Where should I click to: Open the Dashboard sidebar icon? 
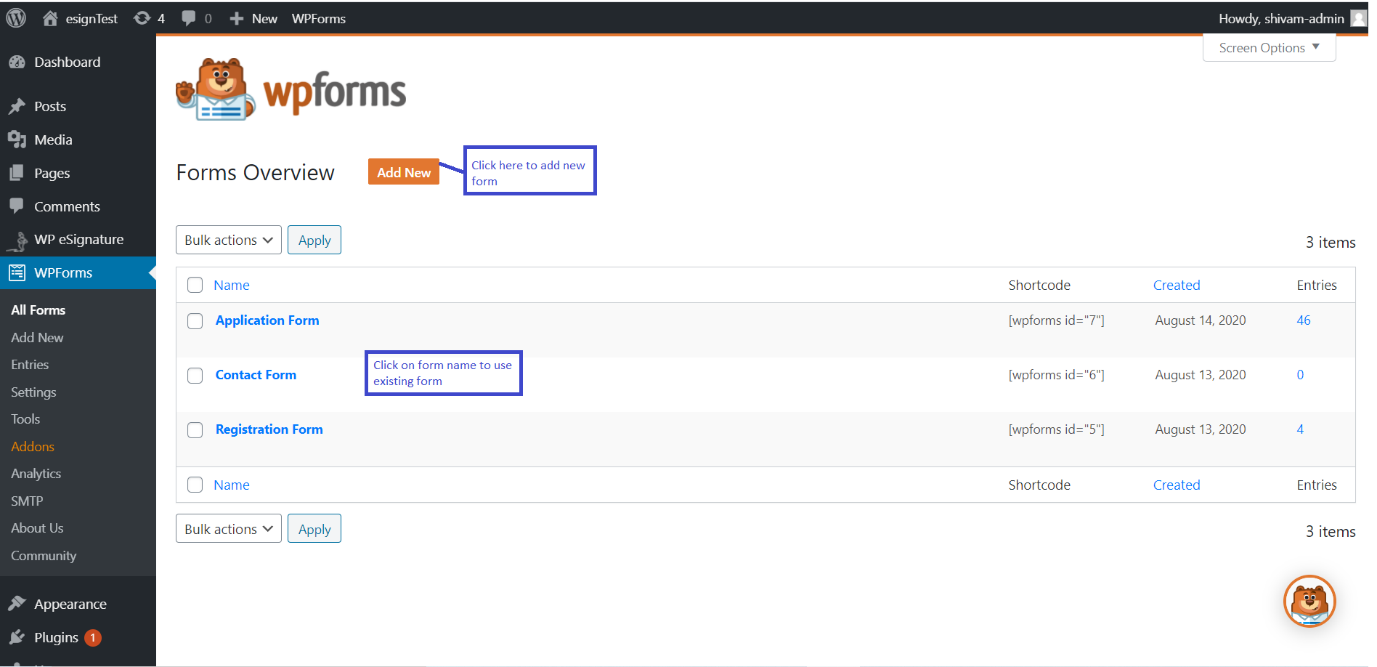[x=16, y=62]
